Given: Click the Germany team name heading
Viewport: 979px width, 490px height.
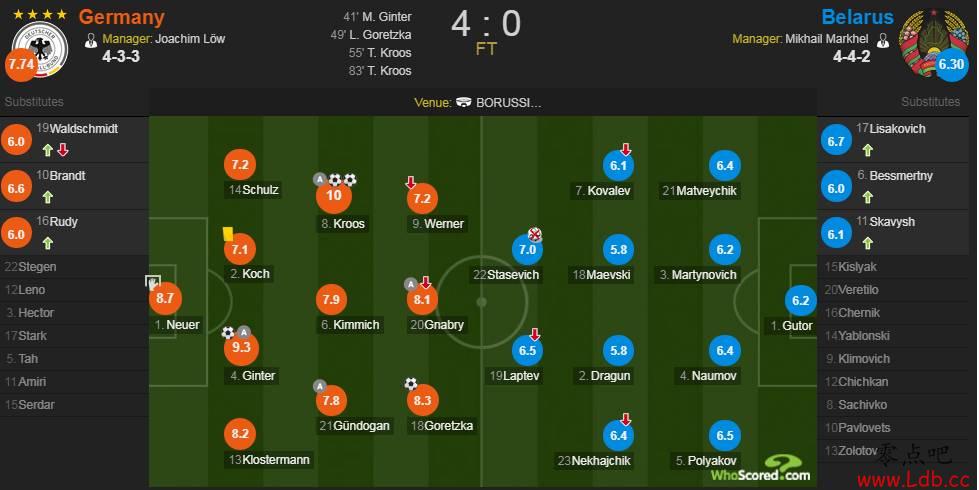Looking at the screenshot, I should click(122, 17).
